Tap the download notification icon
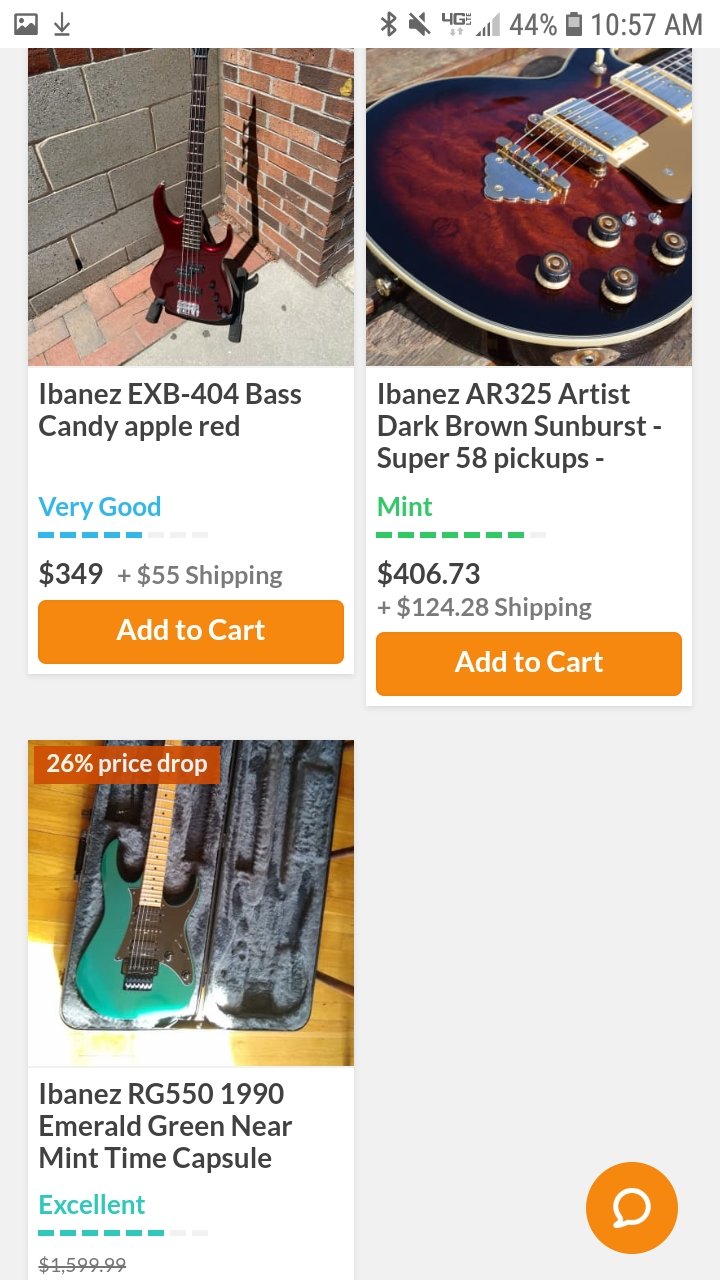The height and width of the screenshot is (1280, 720). (62, 24)
